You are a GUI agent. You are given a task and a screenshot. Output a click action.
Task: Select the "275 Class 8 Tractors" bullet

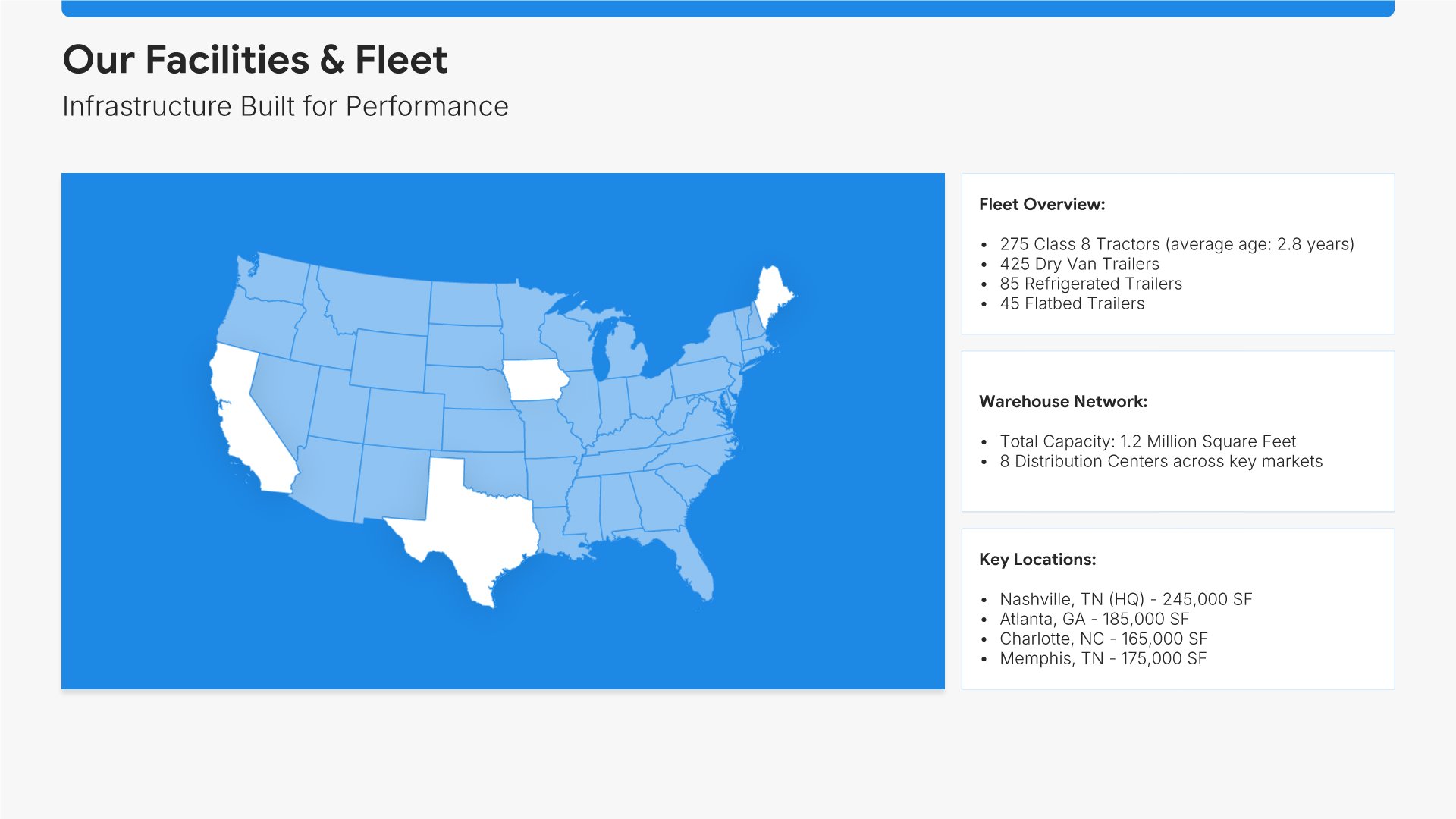coord(1176,244)
